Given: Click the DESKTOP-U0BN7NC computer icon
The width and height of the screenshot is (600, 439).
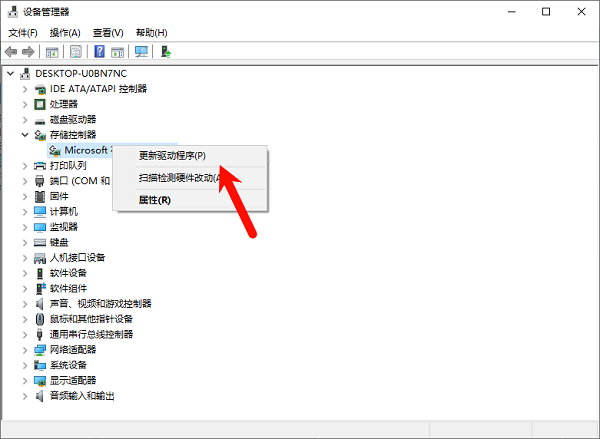Looking at the screenshot, I should pyautogui.click(x=25, y=73).
